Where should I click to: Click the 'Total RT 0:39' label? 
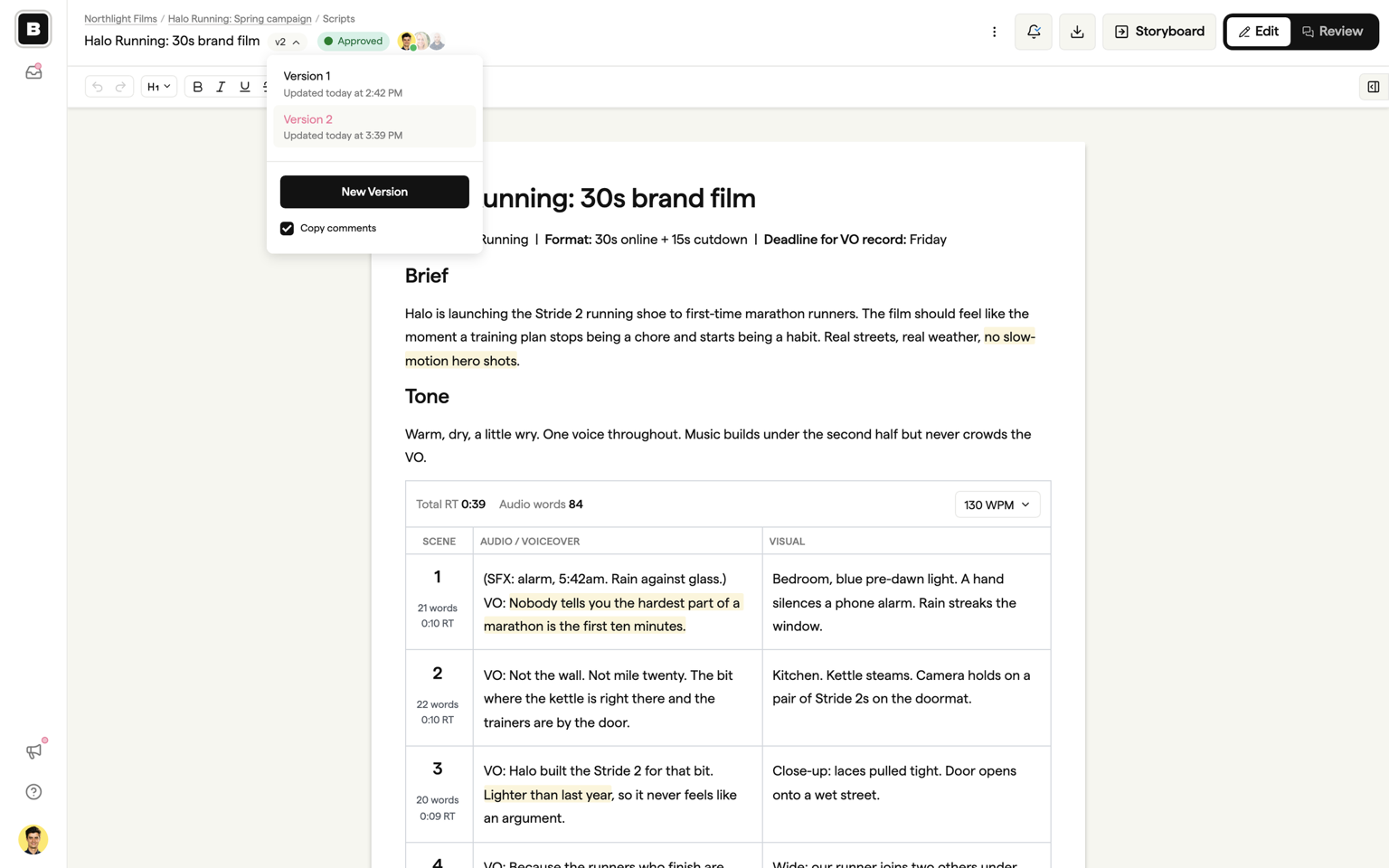[x=450, y=505]
